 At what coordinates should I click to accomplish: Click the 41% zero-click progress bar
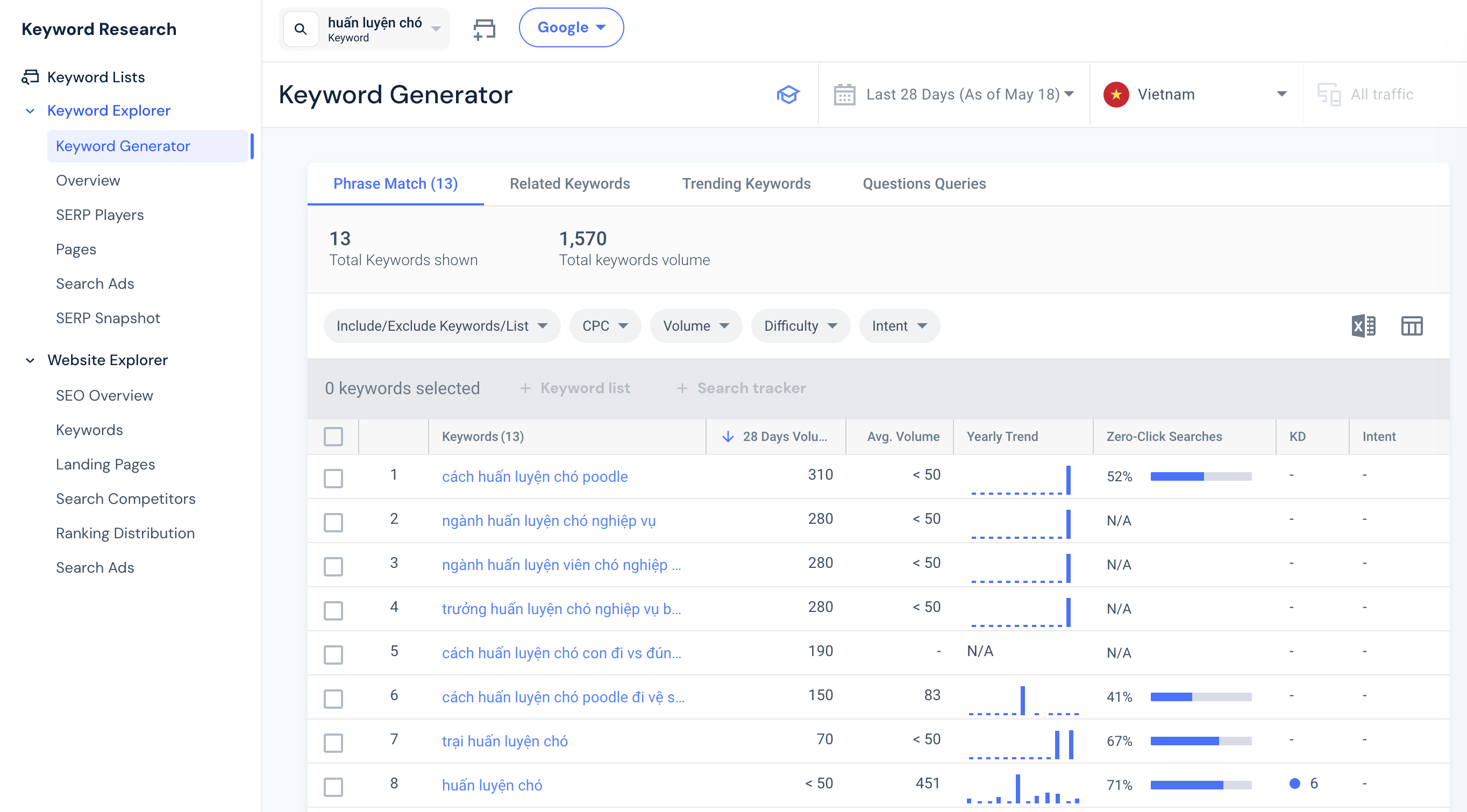pyautogui.click(x=1201, y=697)
